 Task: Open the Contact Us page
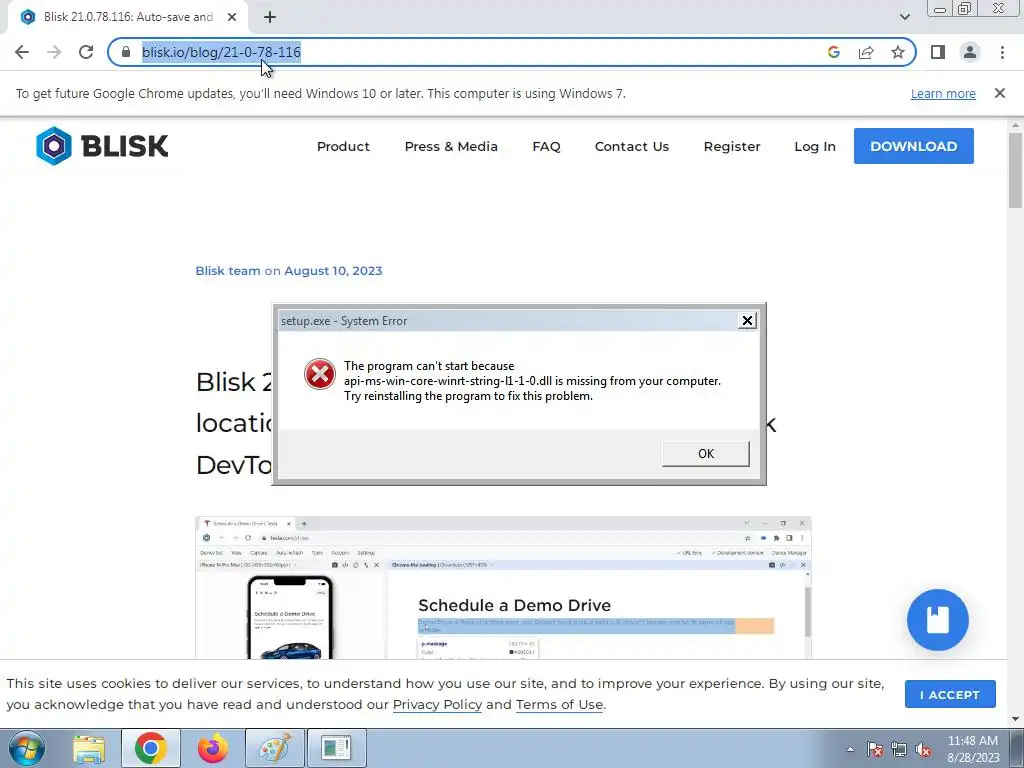[x=632, y=146]
